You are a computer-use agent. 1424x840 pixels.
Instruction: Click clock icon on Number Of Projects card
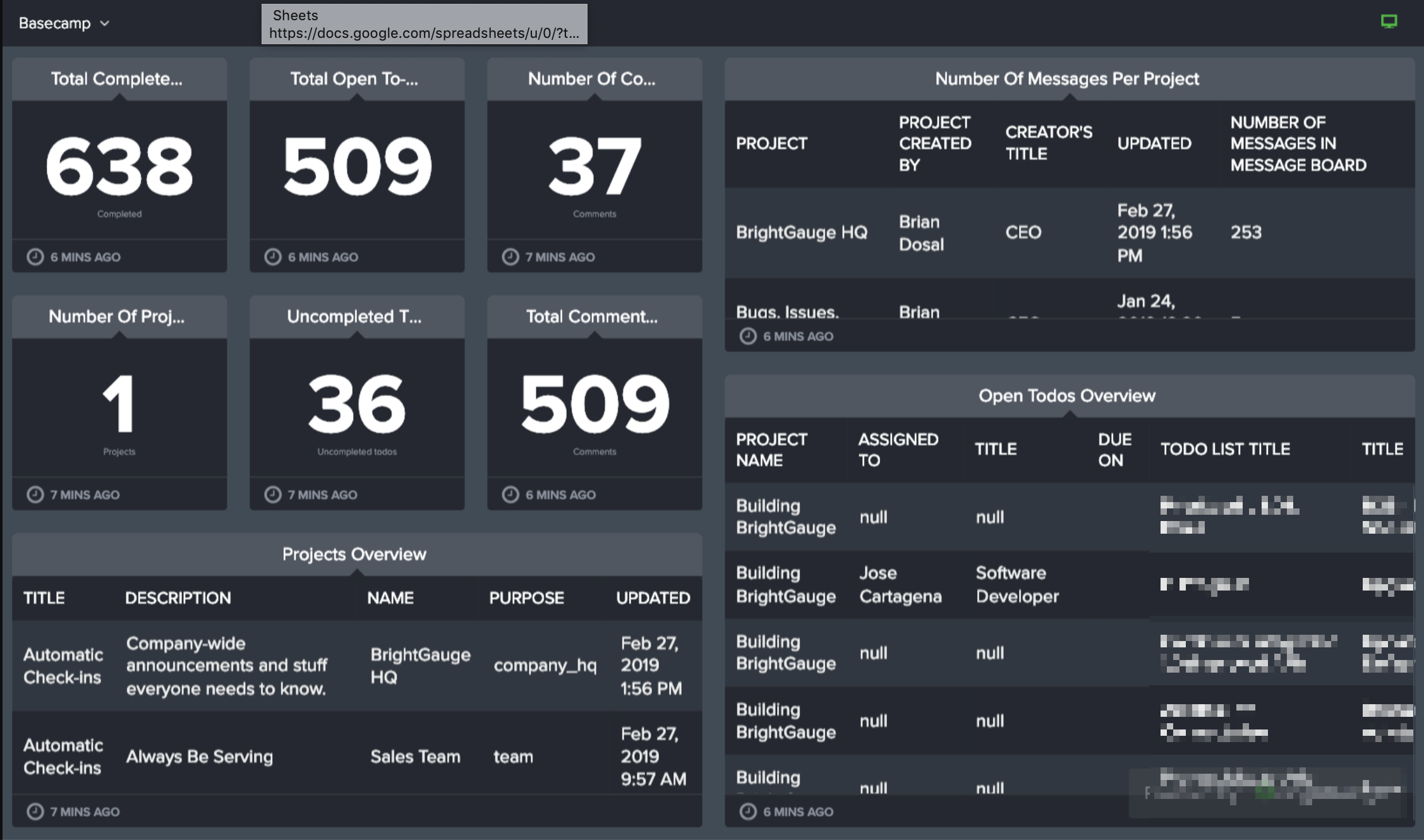click(35, 494)
